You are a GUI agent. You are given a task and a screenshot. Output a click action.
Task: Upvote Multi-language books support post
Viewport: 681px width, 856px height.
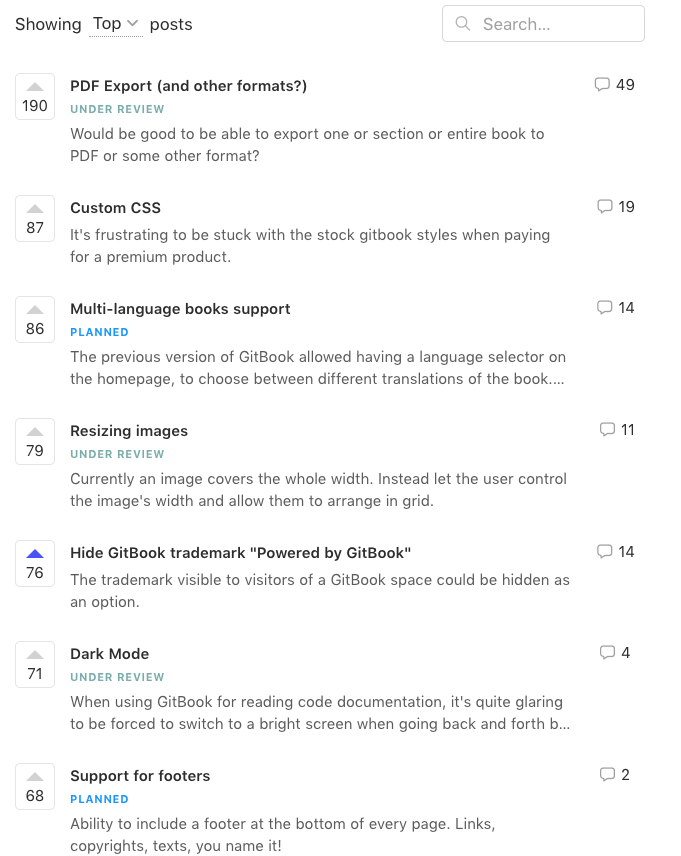[x=35, y=319]
